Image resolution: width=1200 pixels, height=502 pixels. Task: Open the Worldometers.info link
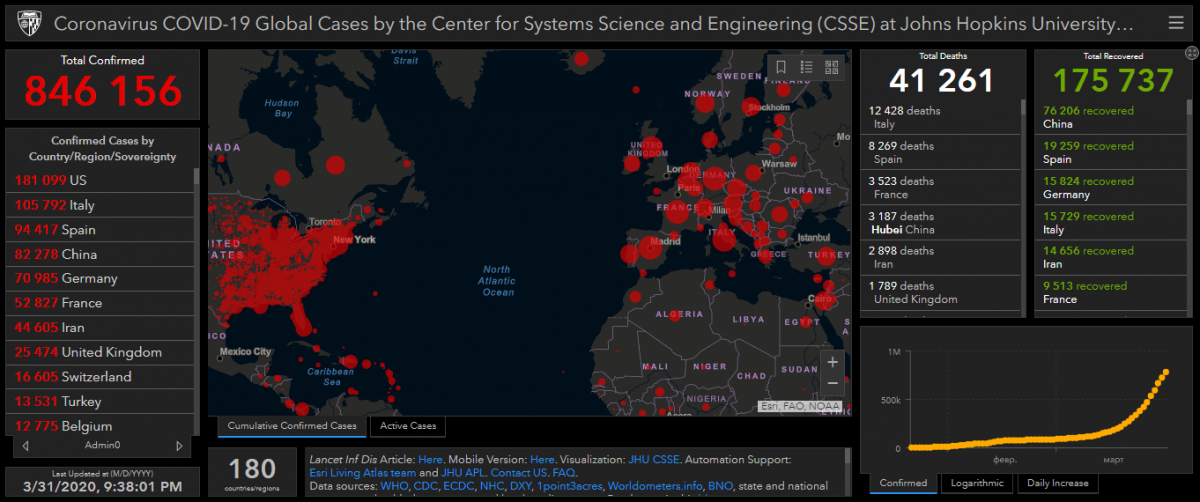click(x=655, y=485)
